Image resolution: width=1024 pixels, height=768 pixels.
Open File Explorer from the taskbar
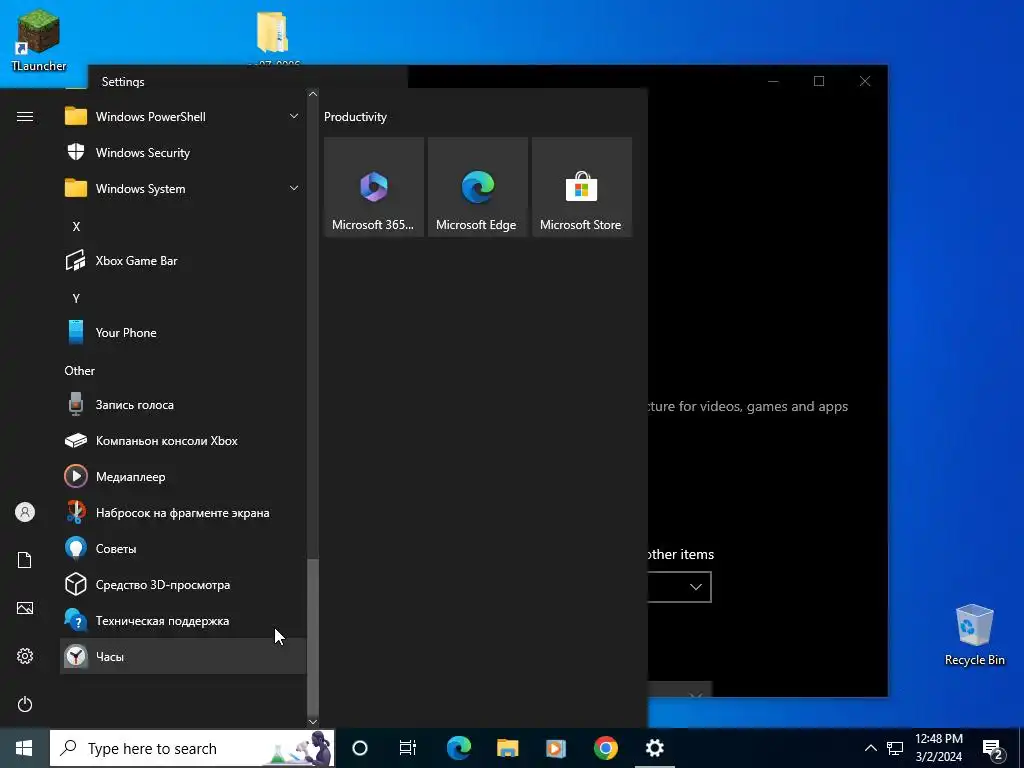pos(507,748)
